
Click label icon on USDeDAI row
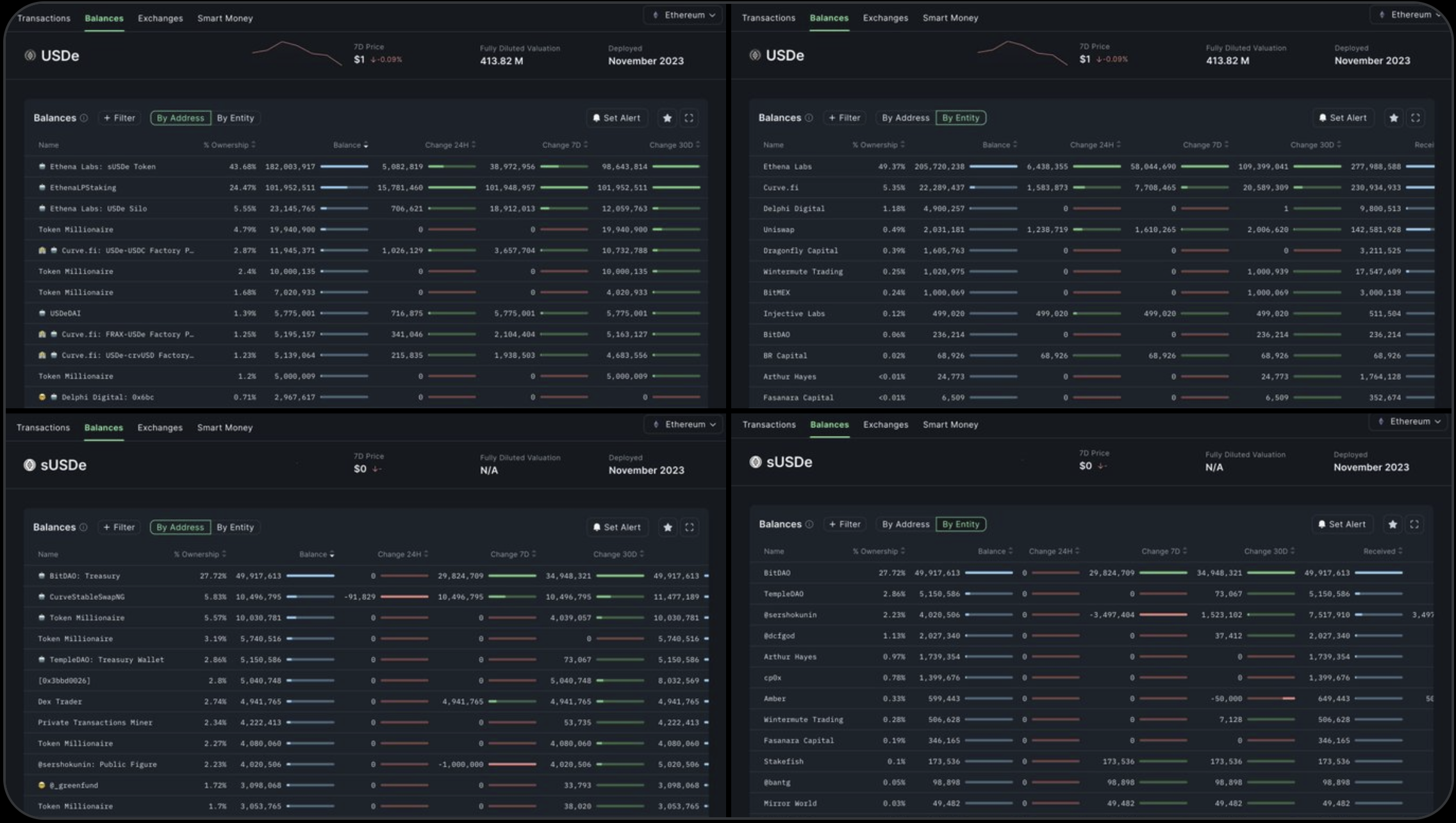click(x=42, y=313)
